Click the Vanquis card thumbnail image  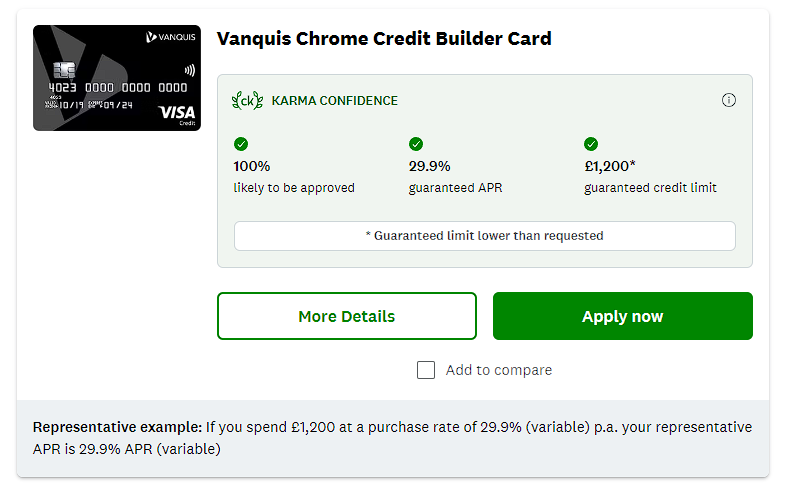tap(116, 78)
